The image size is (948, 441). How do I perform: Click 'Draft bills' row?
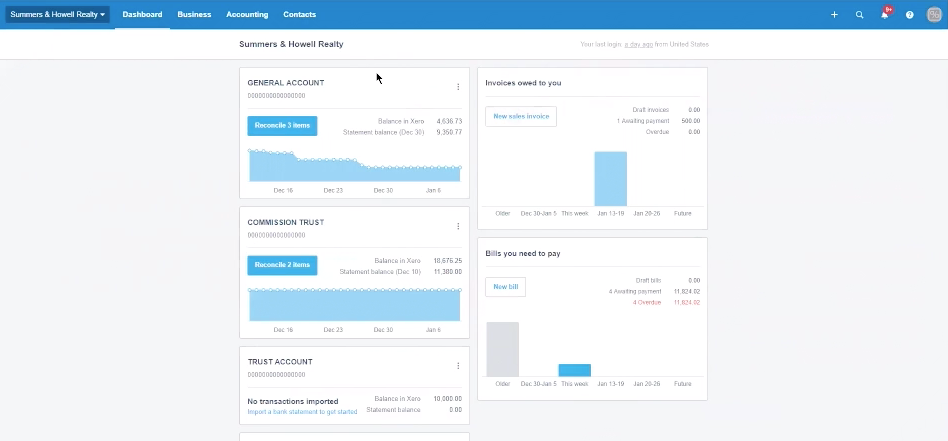(667, 281)
